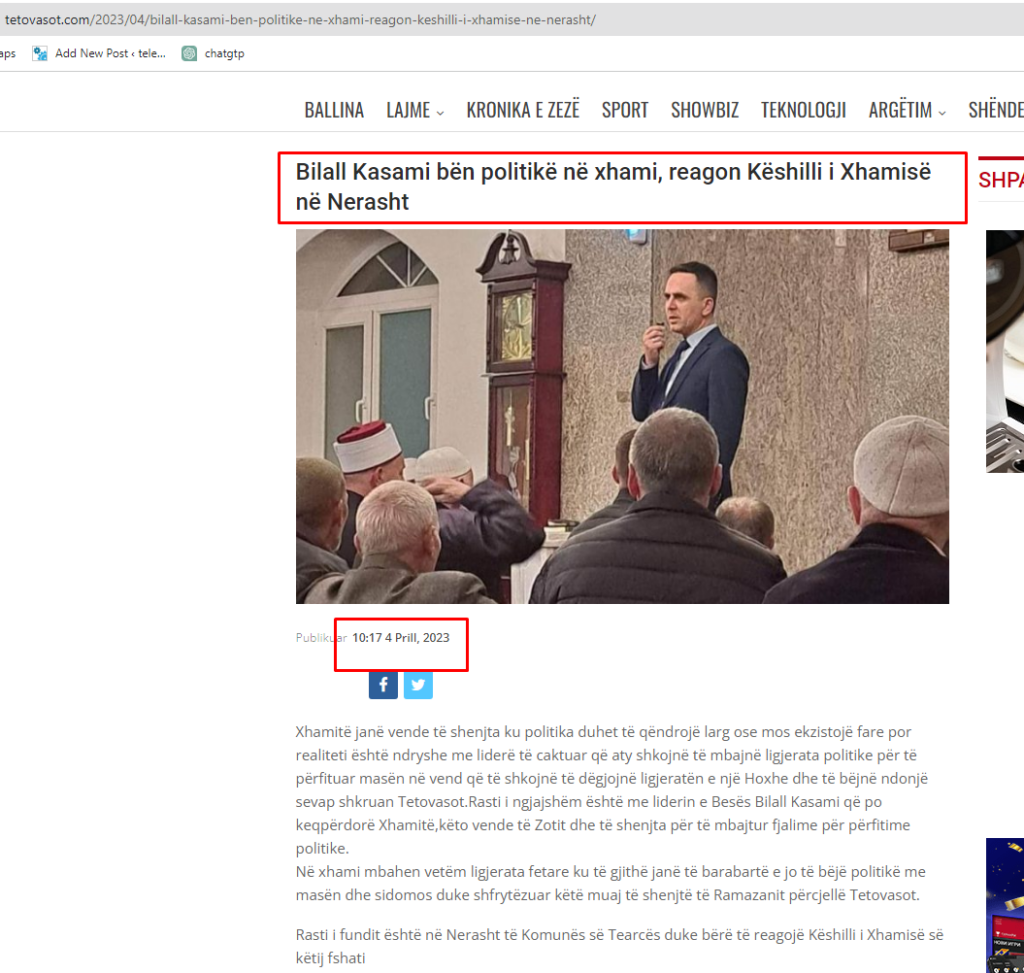Click the mosque speech article photo
Viewport: 1024px width, 973px height.
click(622, 416)
